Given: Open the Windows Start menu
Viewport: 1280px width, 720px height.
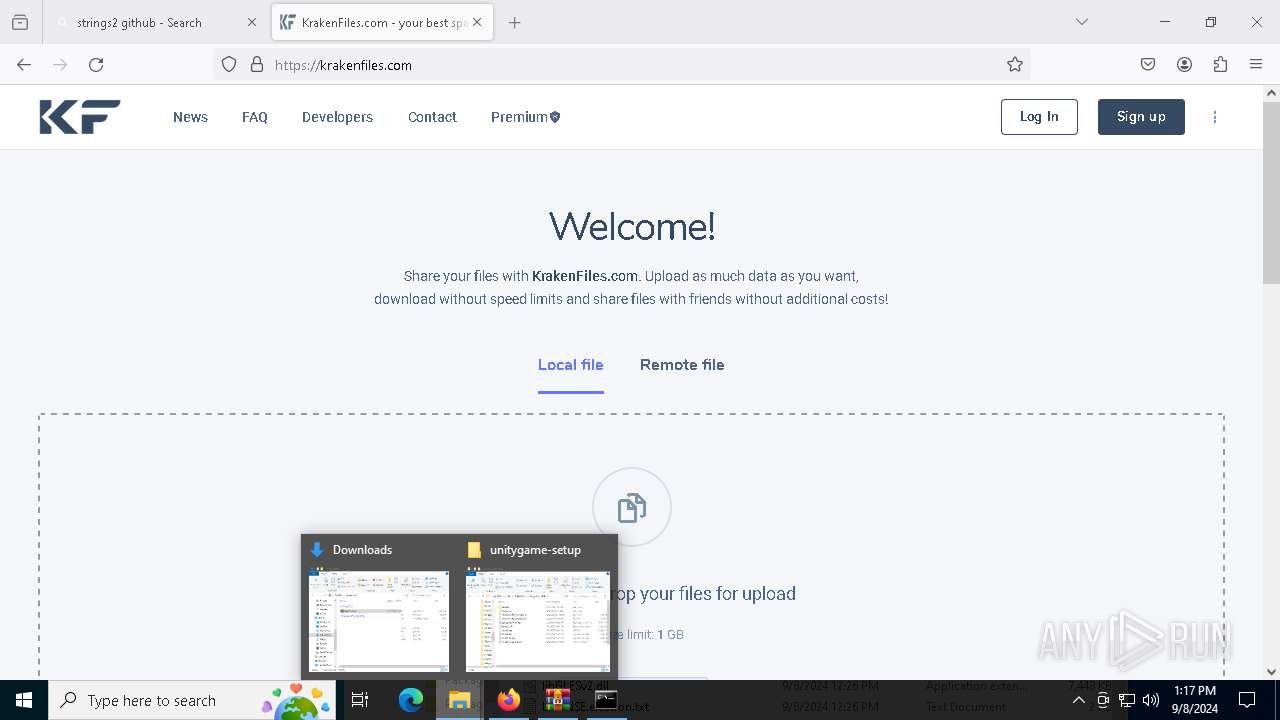Looking at the screenshot, I should [x=24, y=700].
